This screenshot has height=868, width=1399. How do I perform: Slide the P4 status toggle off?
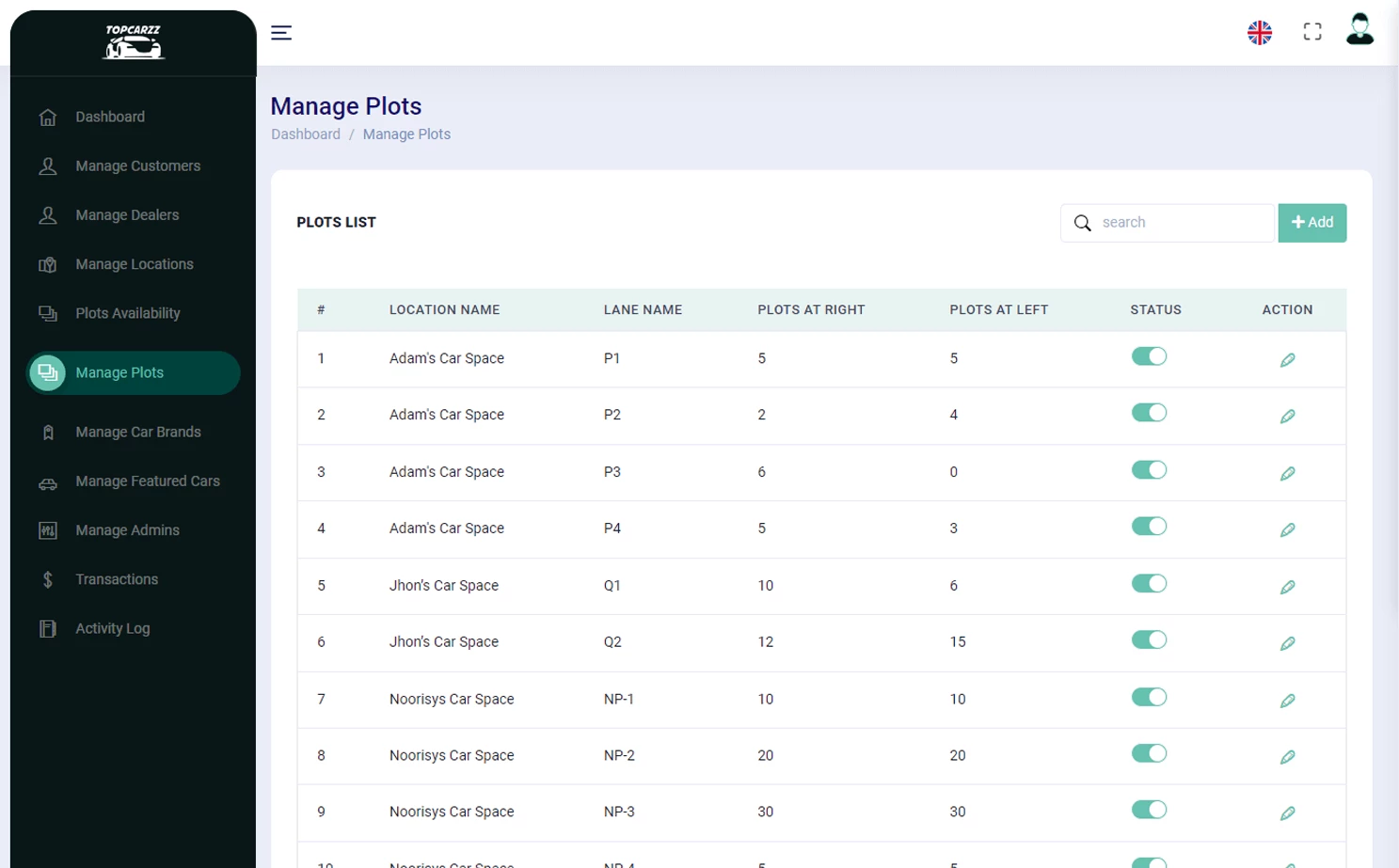click(x=1149, y=527)
